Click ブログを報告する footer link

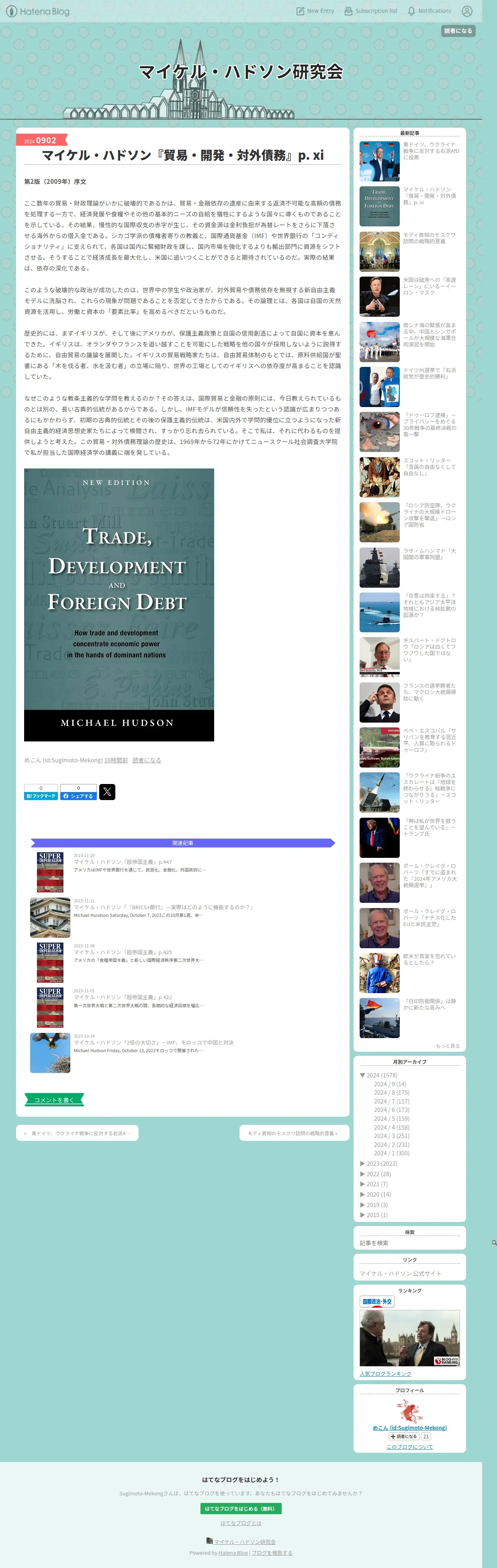coord(272,1553)
